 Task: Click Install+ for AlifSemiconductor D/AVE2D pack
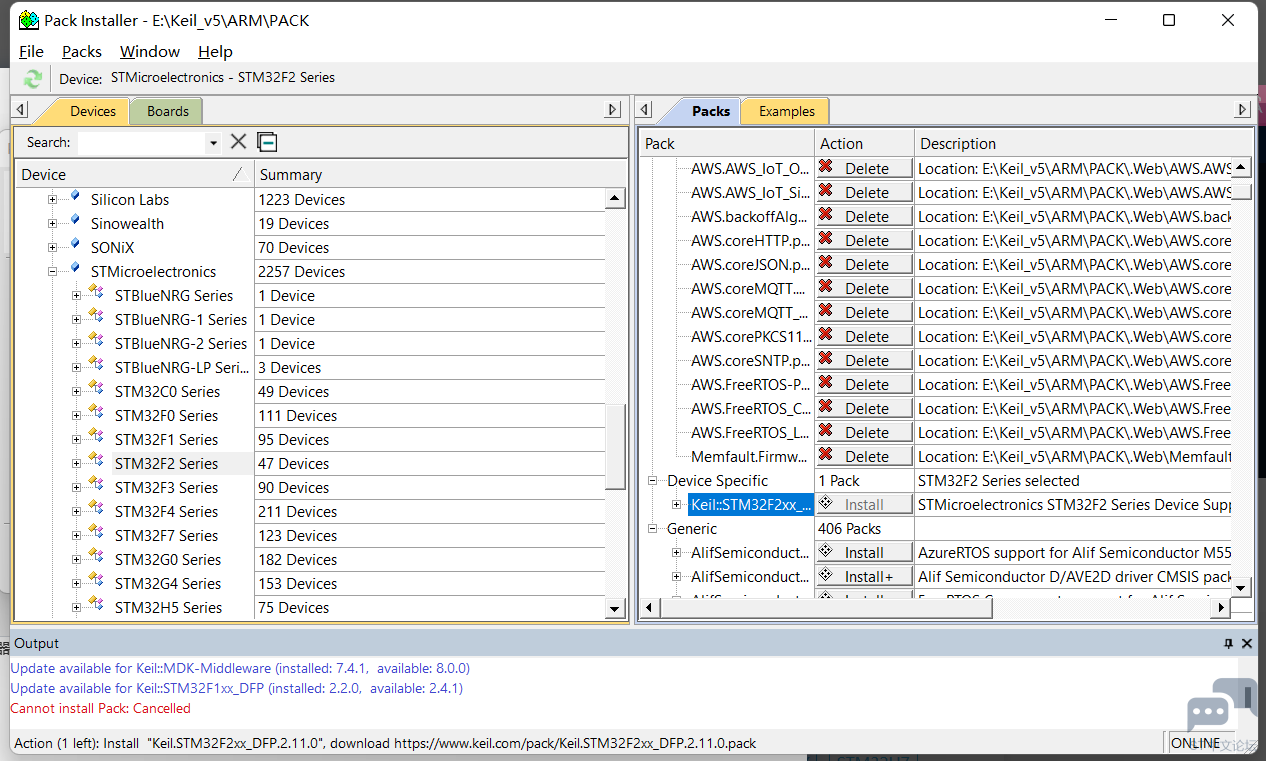pos(865,577)
